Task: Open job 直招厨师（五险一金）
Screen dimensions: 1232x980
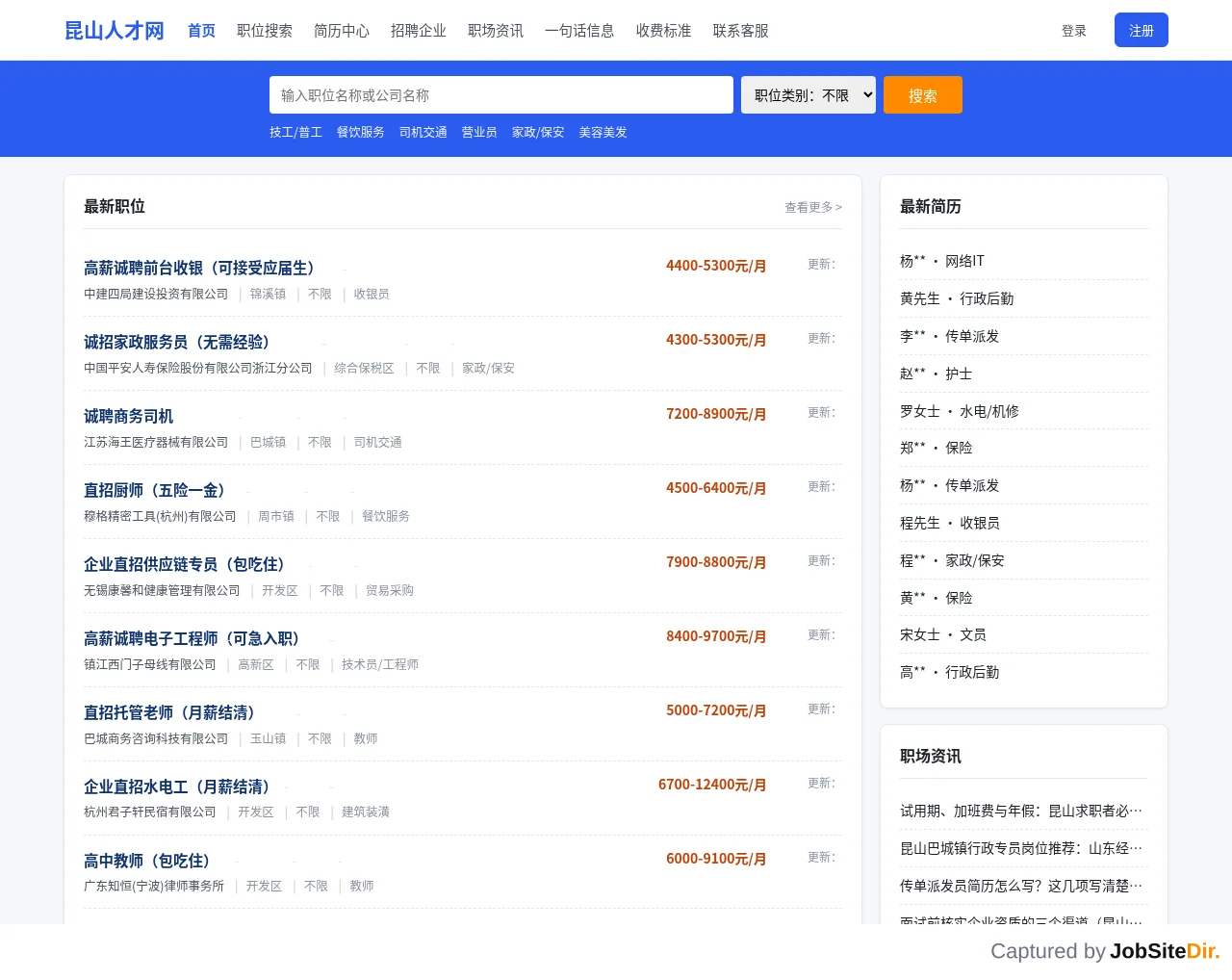Action: 154,490
